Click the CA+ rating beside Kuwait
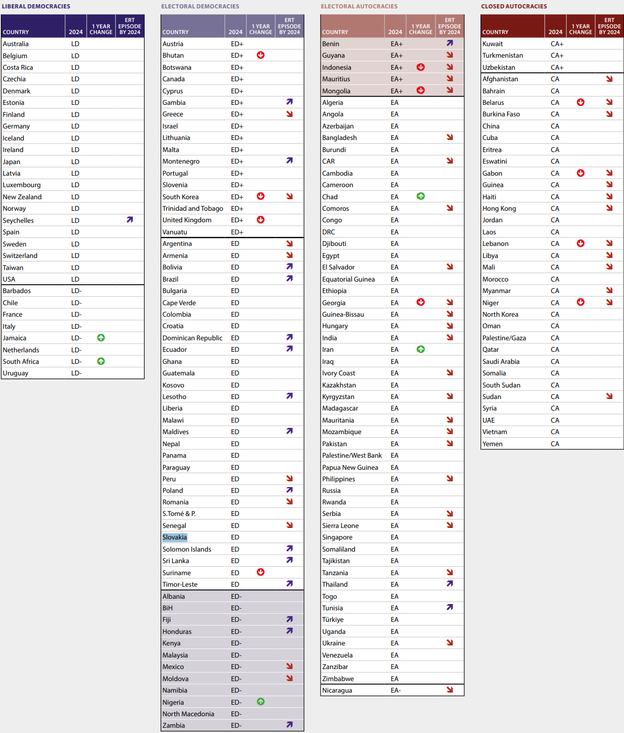The height and width of the screenshot is (733, 624). click(x=556, y=44)
